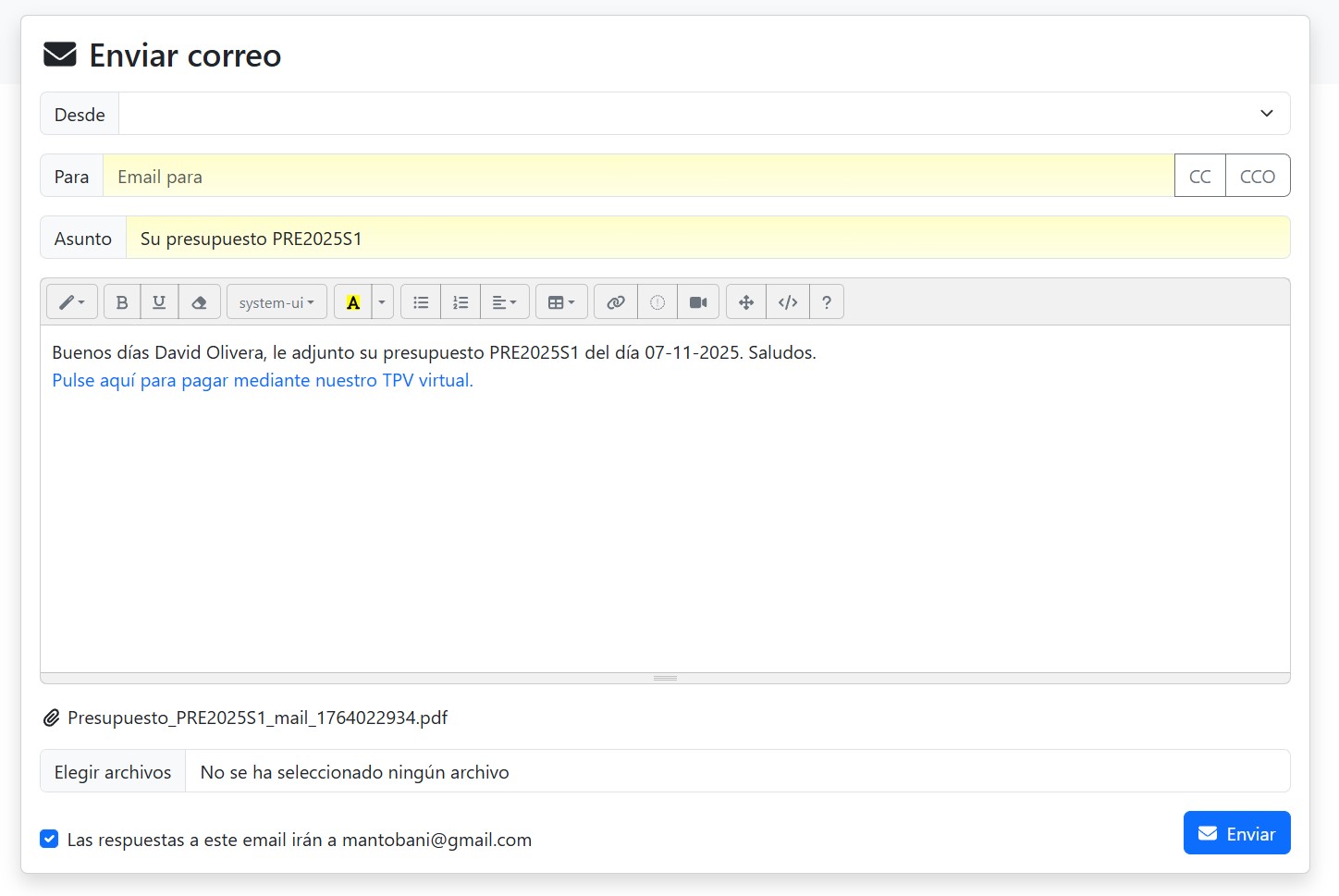
Task: Insert a video with the camera icon
Action: [x=698, y=302]
